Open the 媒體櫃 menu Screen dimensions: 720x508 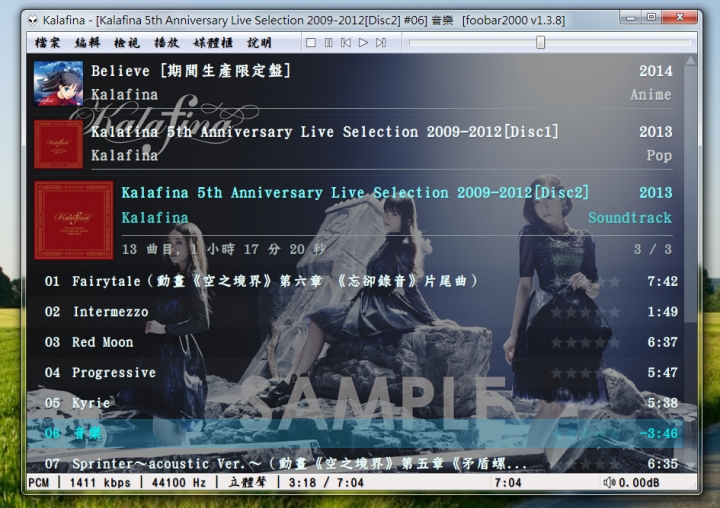point(213,43)
